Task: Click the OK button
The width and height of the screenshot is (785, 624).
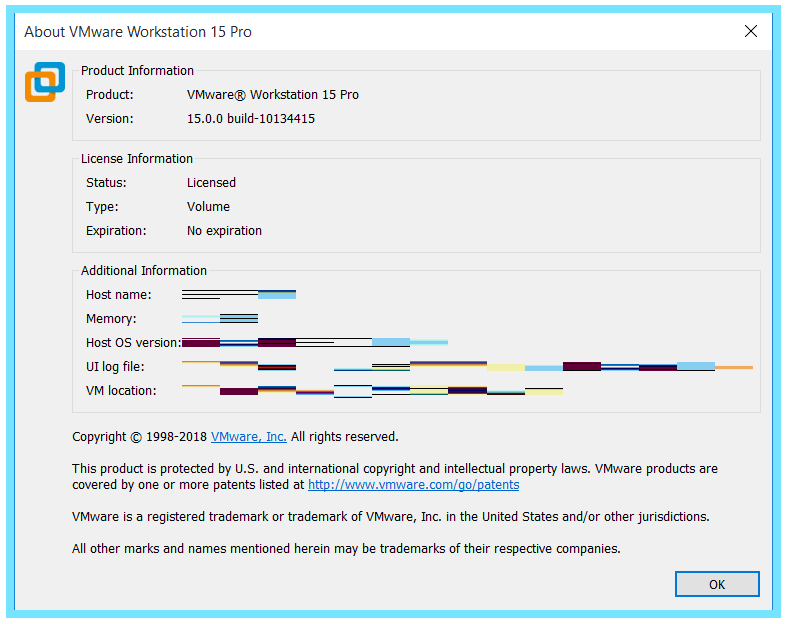Action: pos(717,584)
